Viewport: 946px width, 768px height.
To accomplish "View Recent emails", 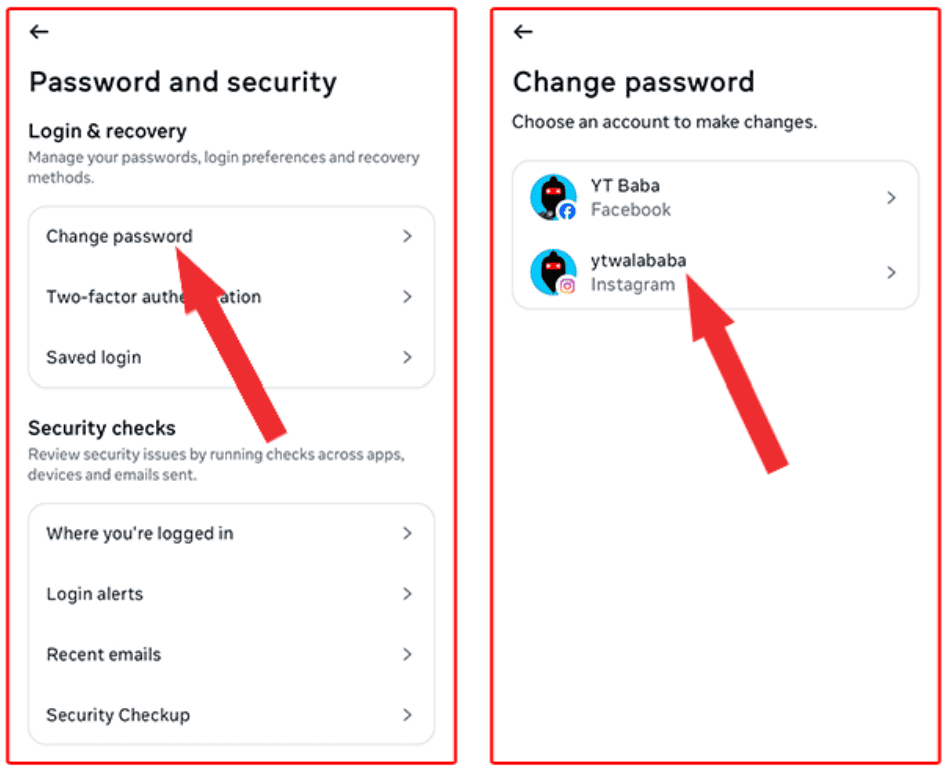I will point(231,655).
